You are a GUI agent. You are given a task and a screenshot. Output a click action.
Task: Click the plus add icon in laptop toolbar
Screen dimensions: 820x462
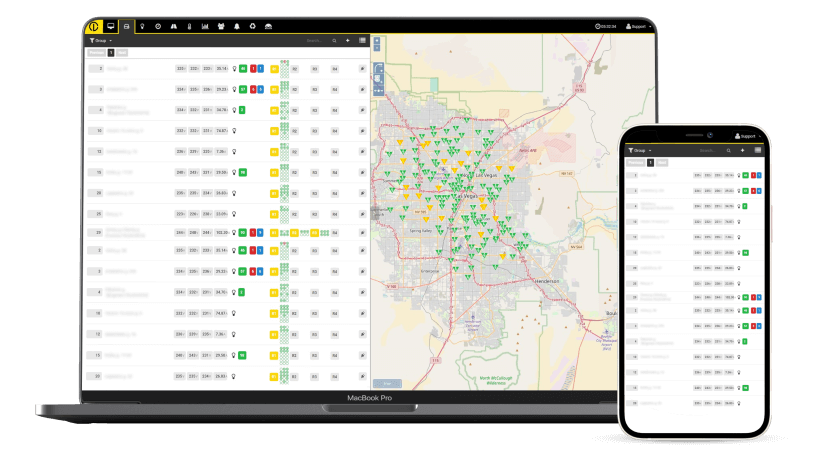pyautogui.click(x=347, y=41)
